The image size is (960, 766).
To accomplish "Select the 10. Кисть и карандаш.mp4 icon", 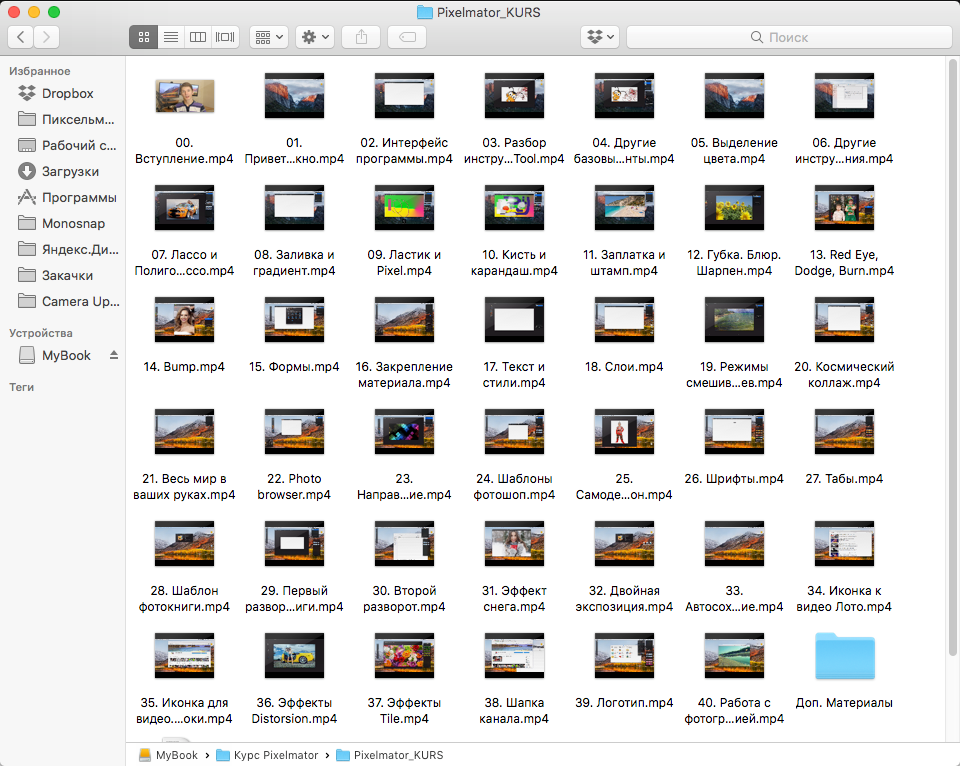I will (514, 208).
